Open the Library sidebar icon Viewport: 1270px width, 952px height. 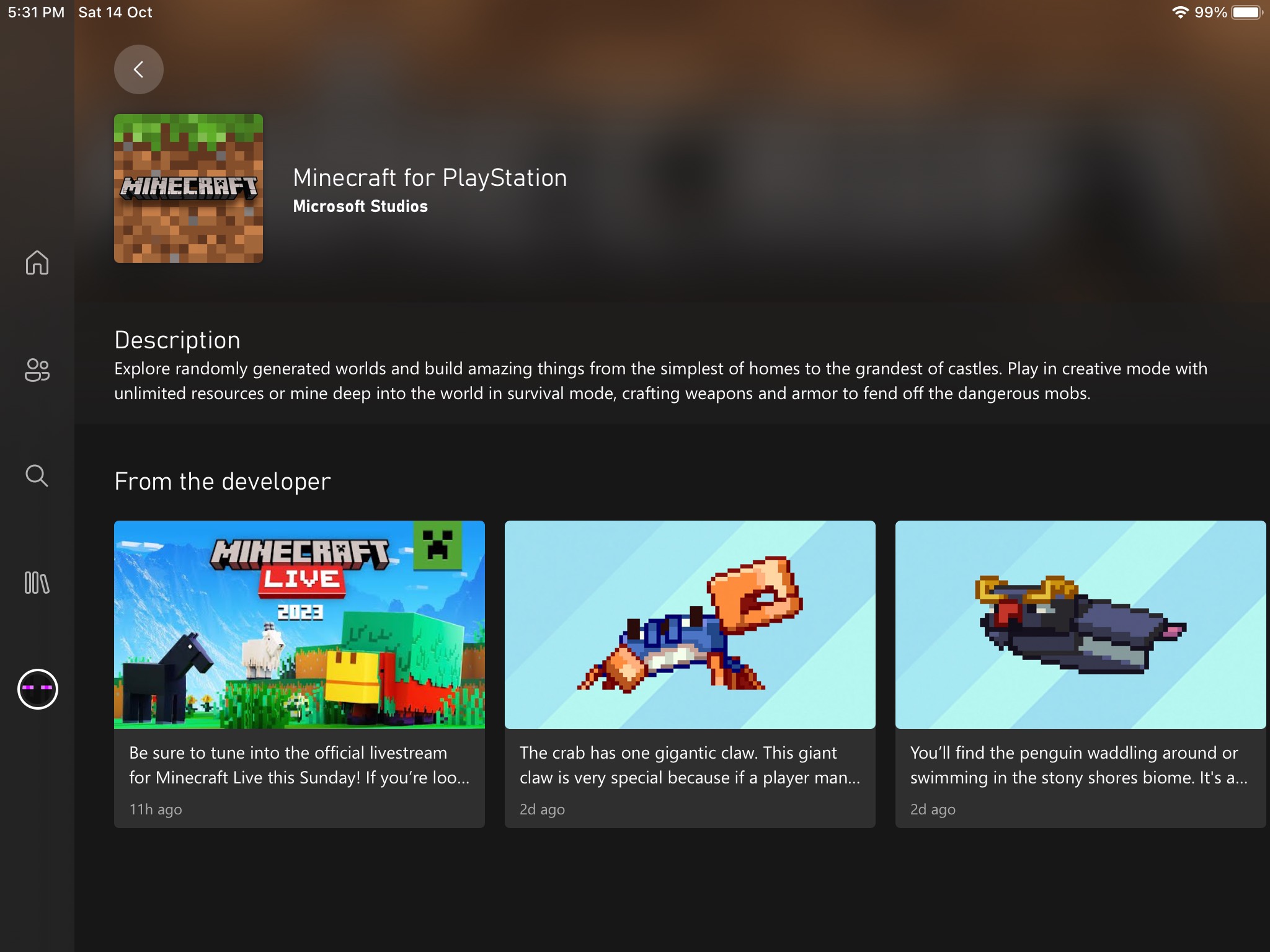click(x=37, y=583)
